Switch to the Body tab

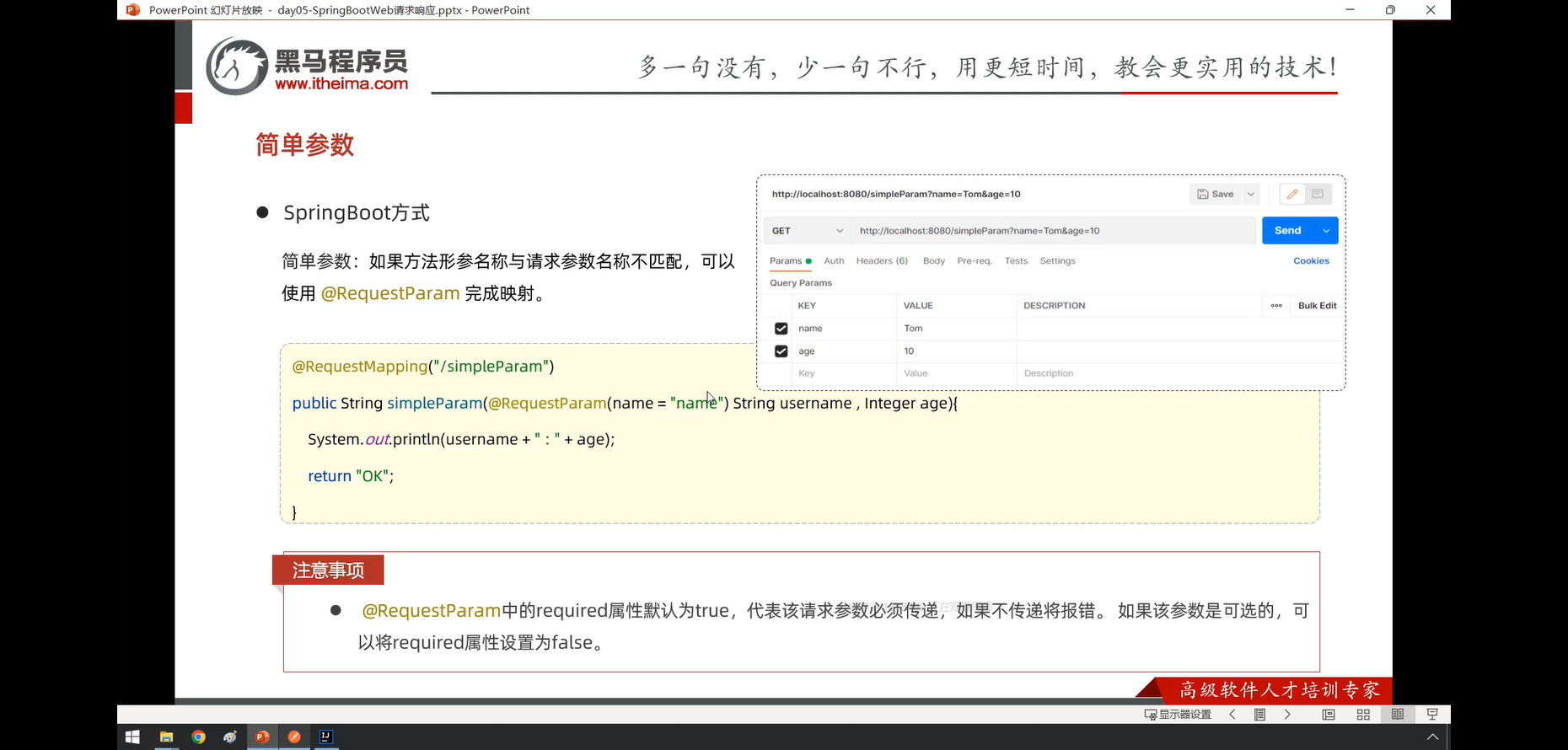coord(934,261)
